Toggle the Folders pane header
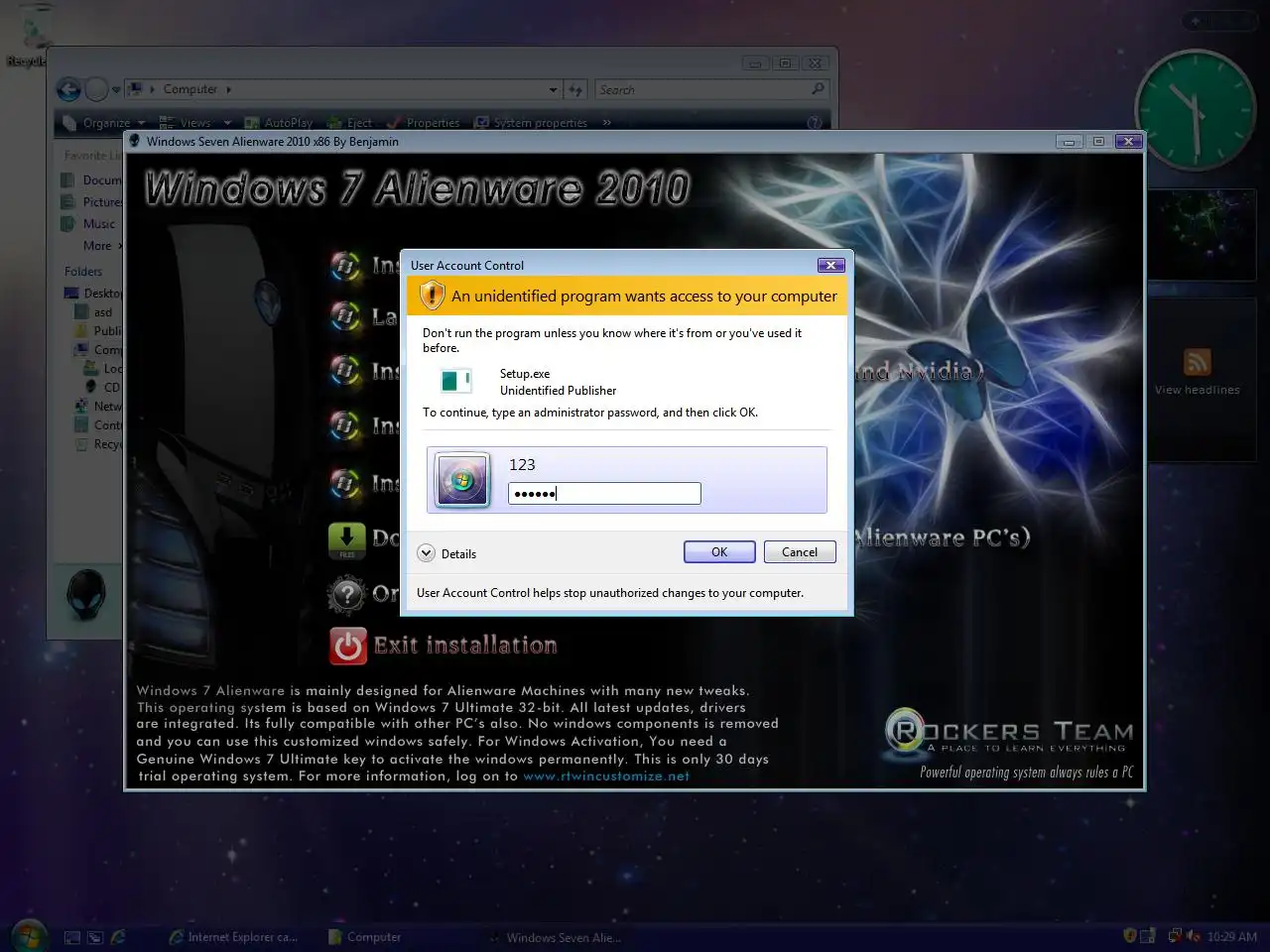The image size is (1270, 952). (x=83, y=272)
